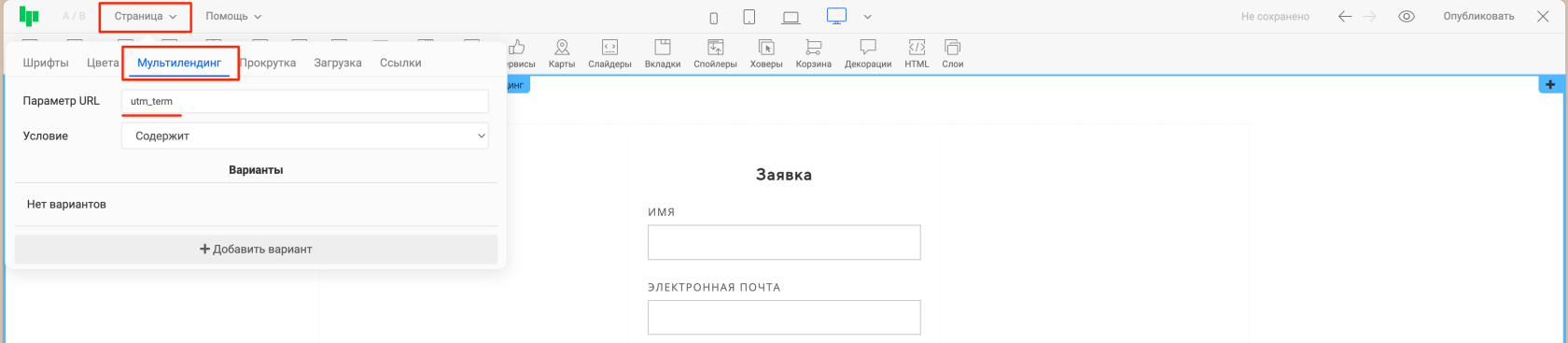Switch to tablet preview
1568x343 pixels.
point(749,17)
